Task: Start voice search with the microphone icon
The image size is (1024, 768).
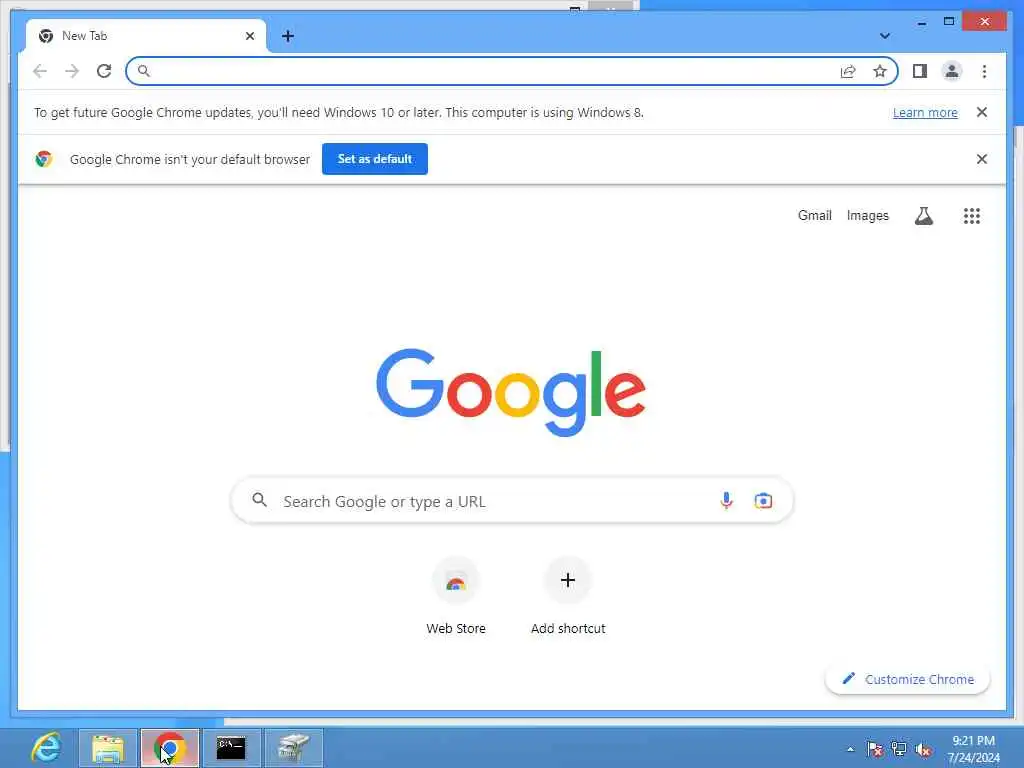Action: pos(726,501)
